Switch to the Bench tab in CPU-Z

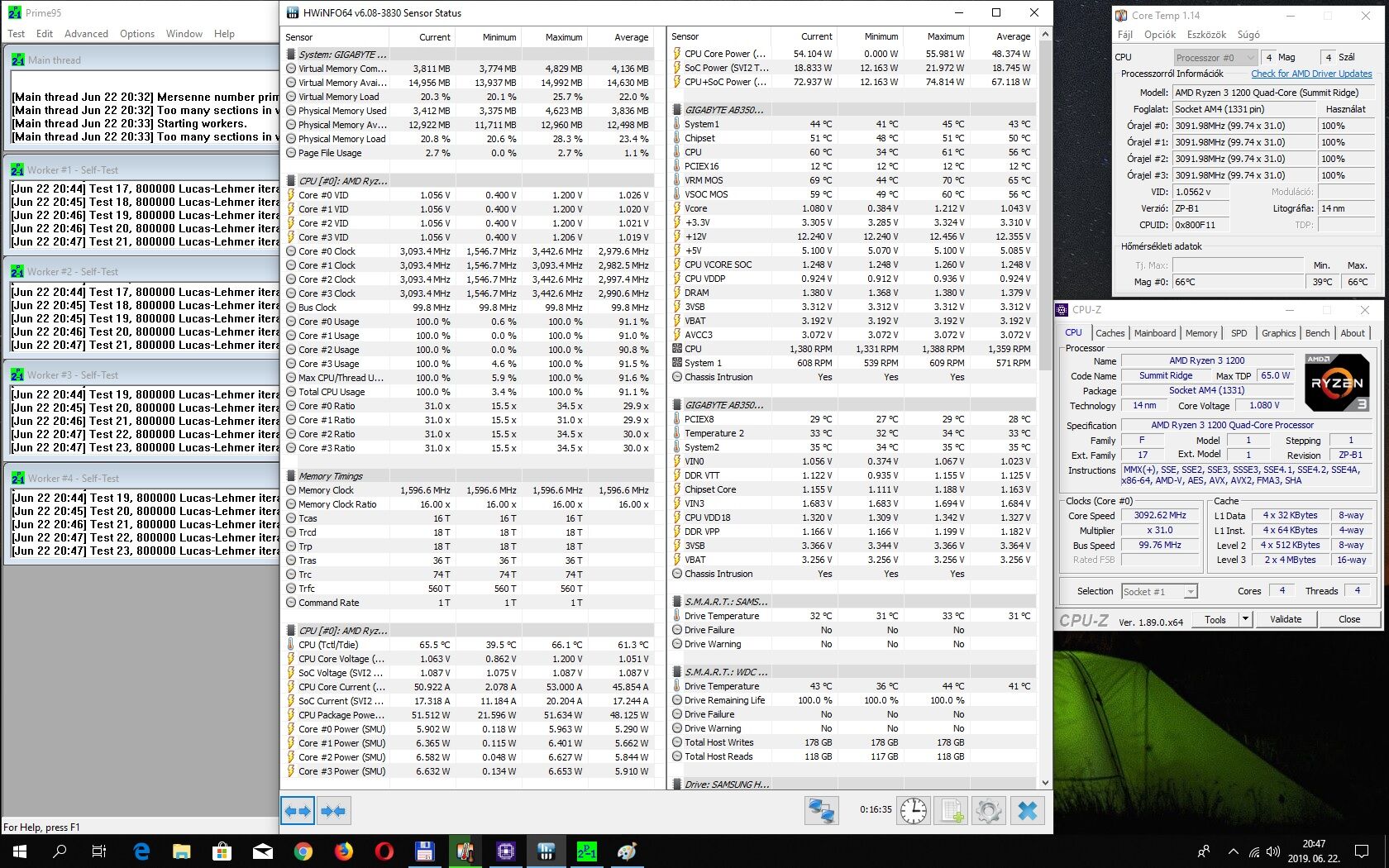pos(1317,333)
